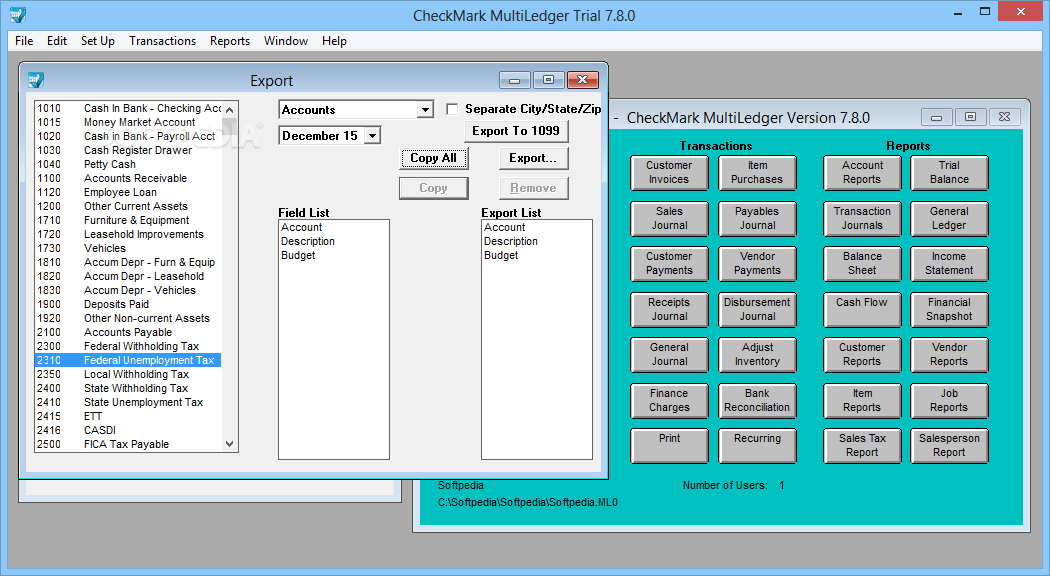This screenshot has height=576, width=1050.
Task: Open the File menu
Action: 24,41
